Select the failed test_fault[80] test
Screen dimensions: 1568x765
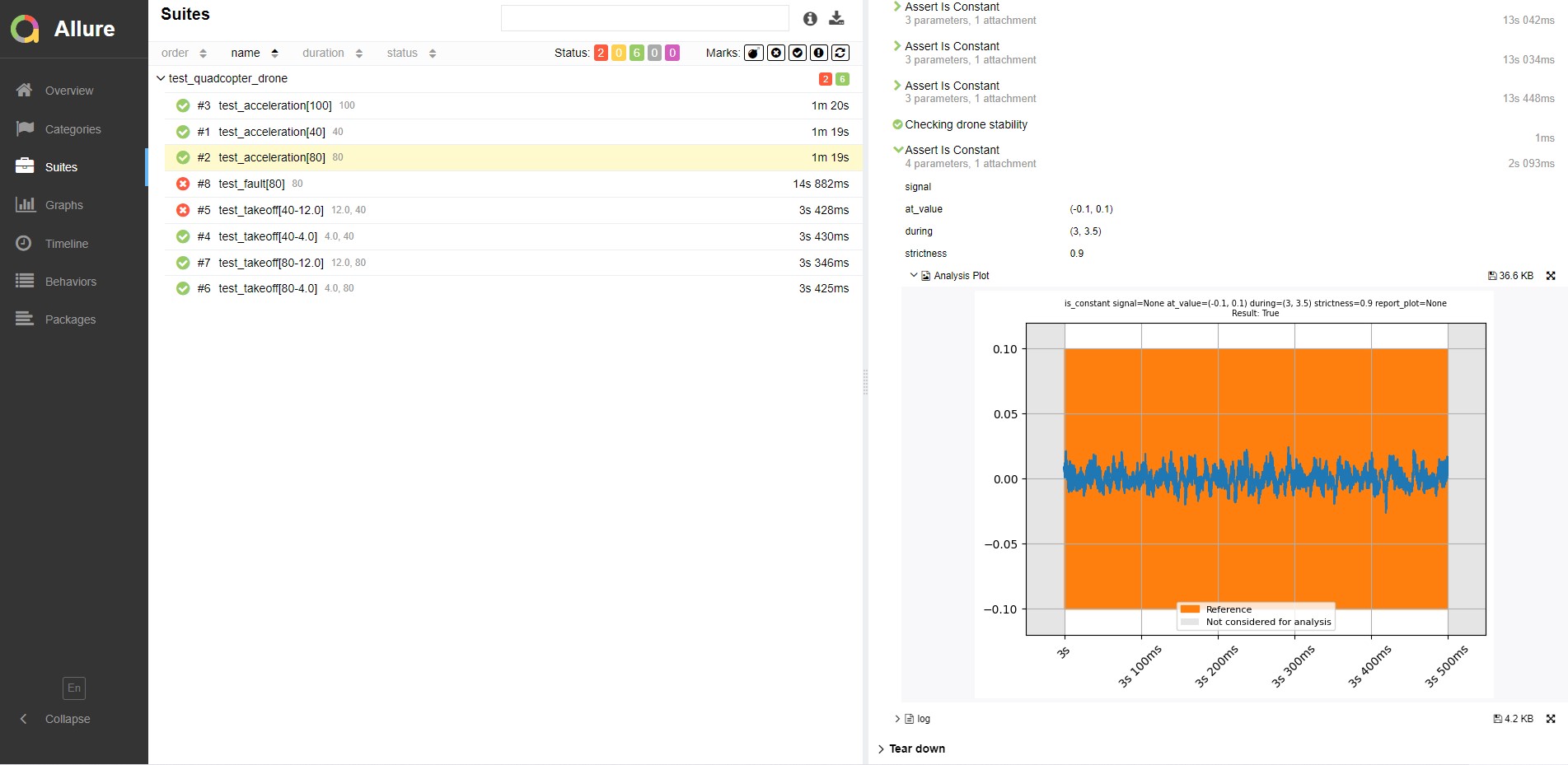point(251,184)
